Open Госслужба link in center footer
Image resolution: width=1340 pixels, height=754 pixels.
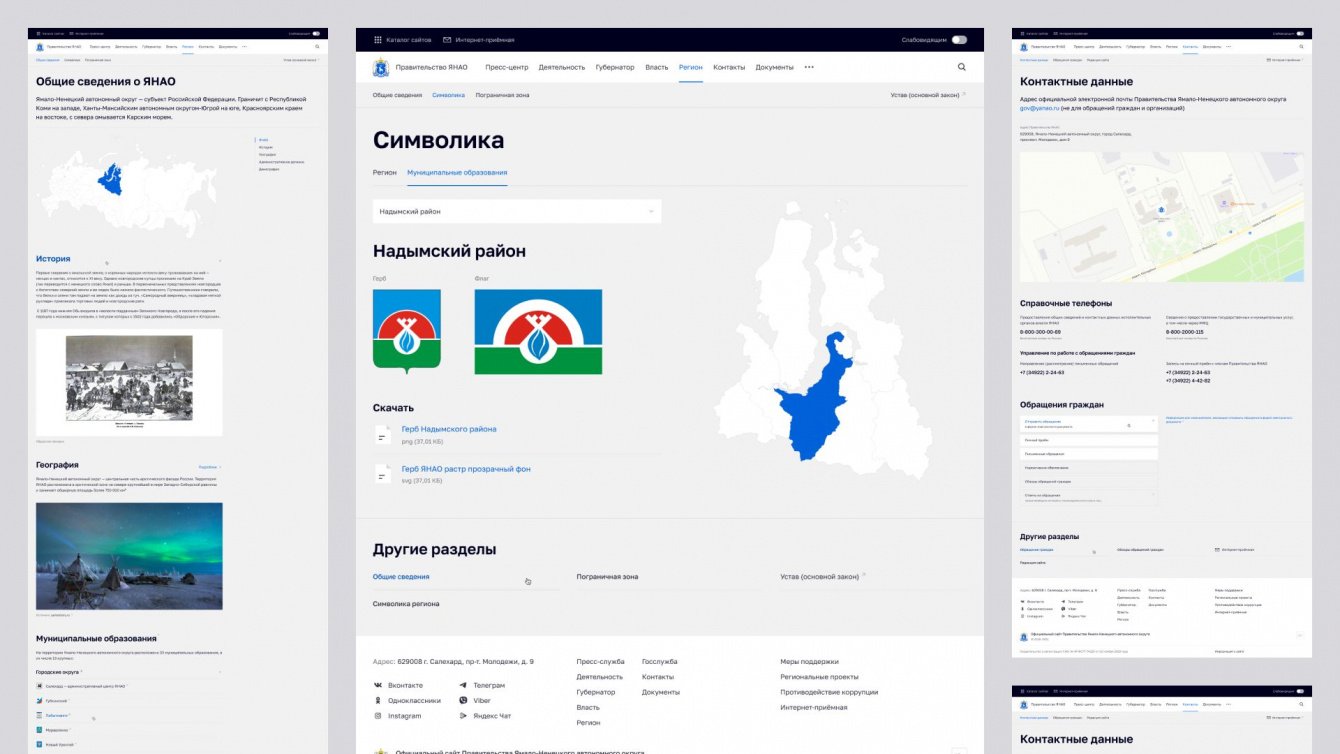660,662
